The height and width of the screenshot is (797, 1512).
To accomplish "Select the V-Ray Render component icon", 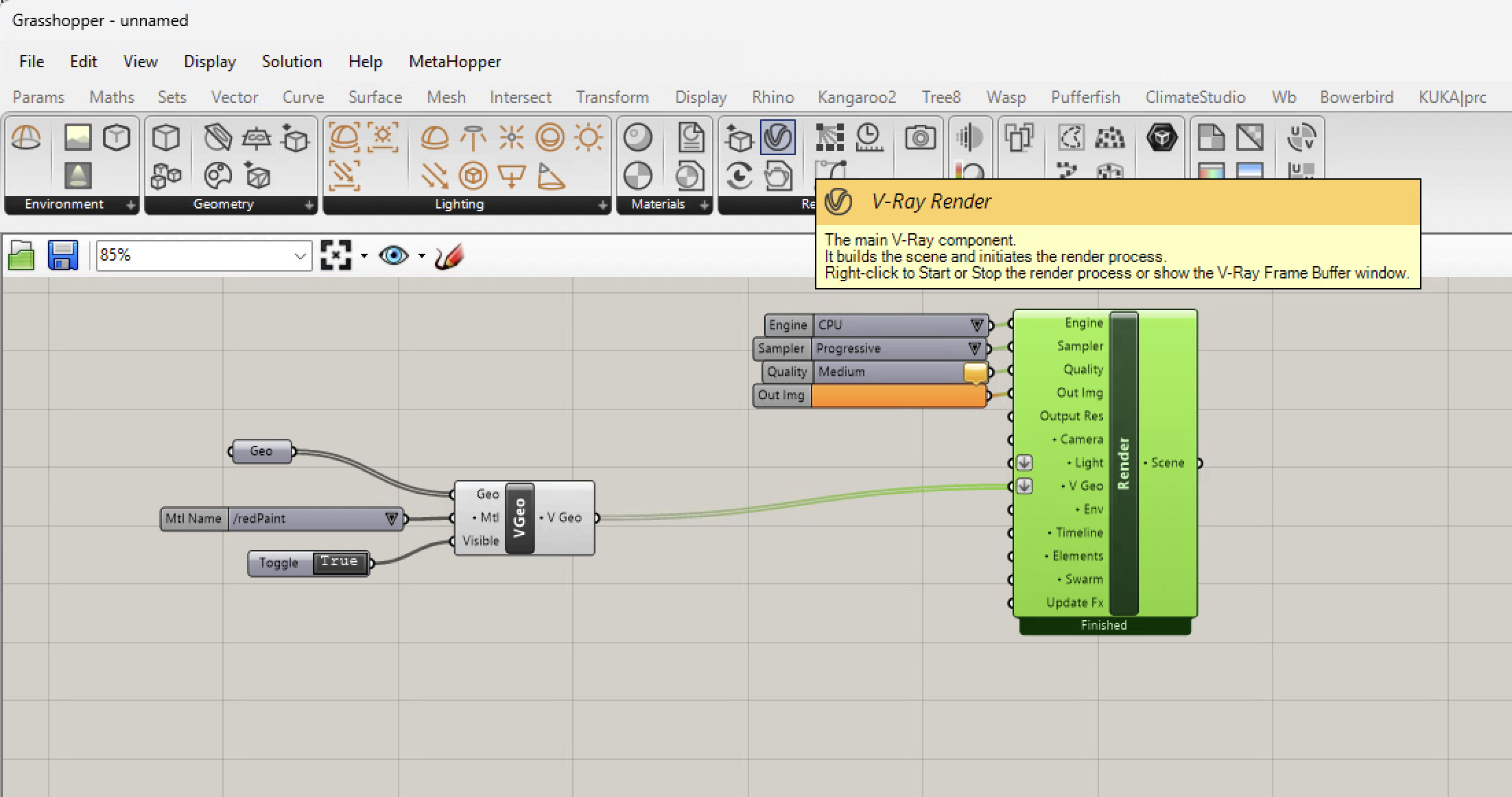I will pos(777,138).
